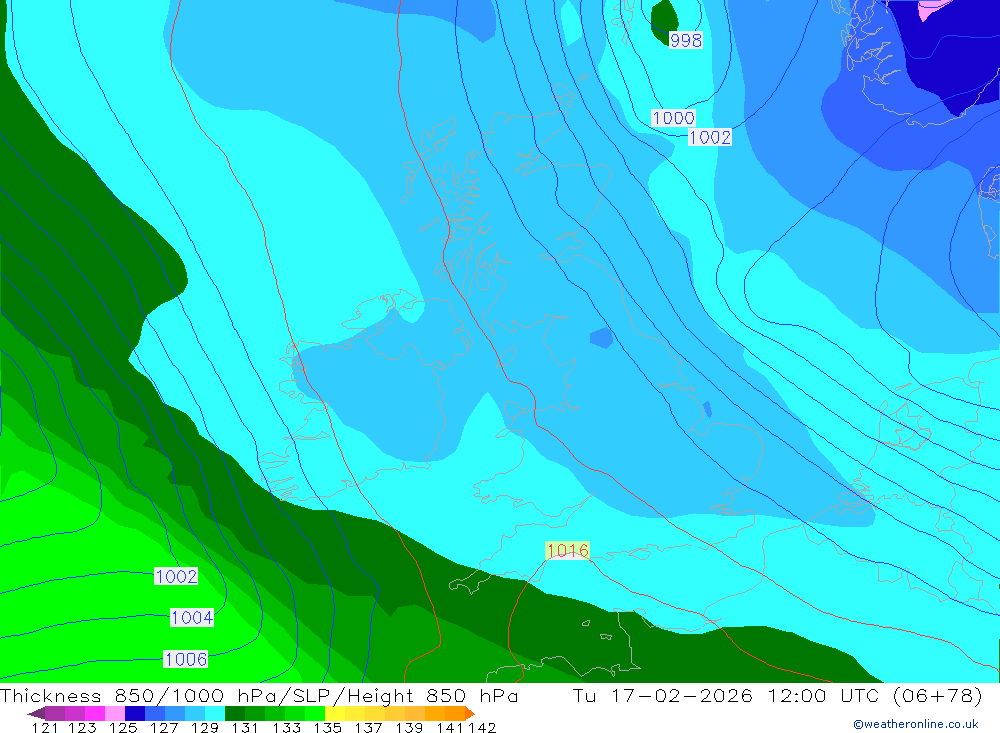This screenshot has height=733, width=1000.
Task: Click the red 1016 contour label
Action: pos(568,551)
